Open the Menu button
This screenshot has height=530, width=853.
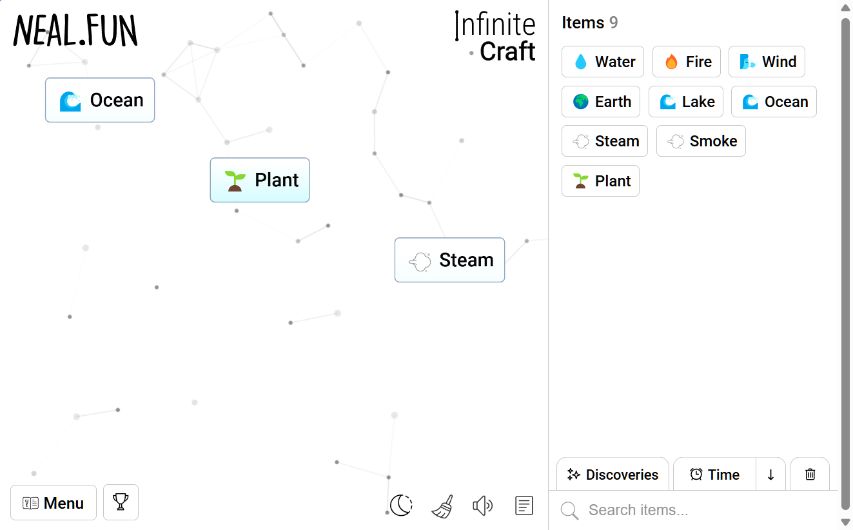coord(53,503)
